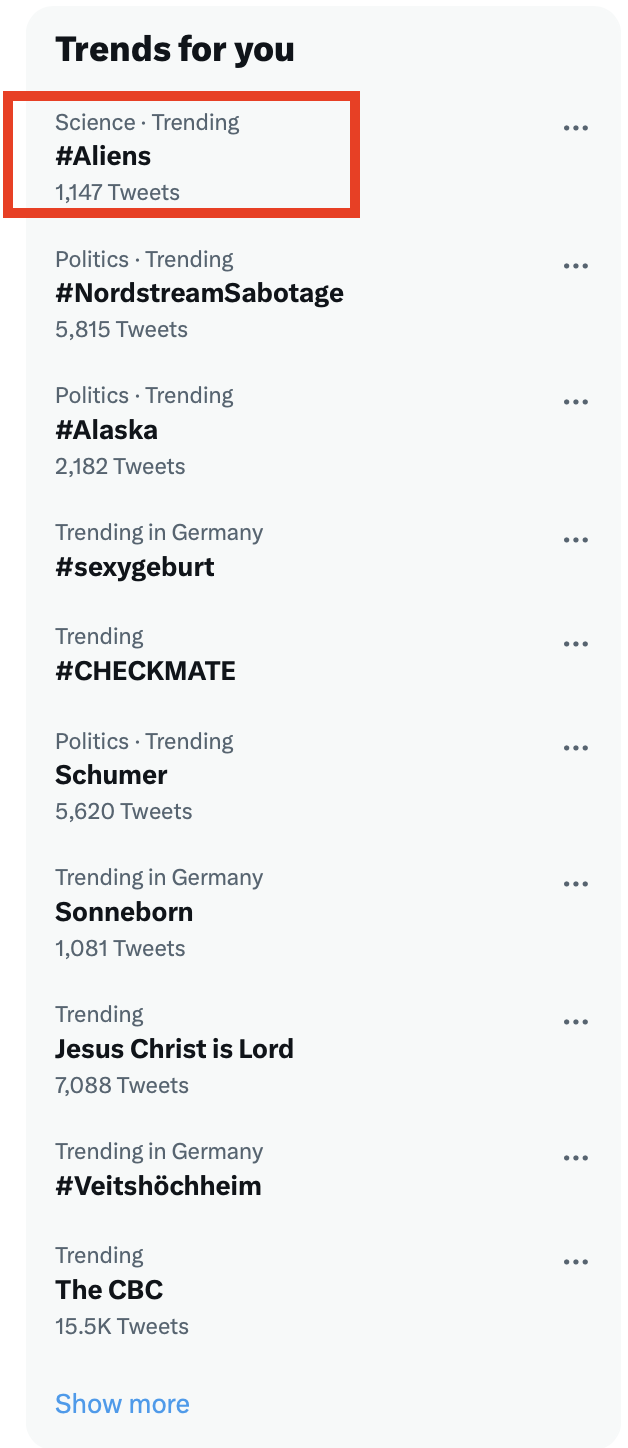
Task: Open more options for #sexygeburt trend
Action: tap(575, 540)
